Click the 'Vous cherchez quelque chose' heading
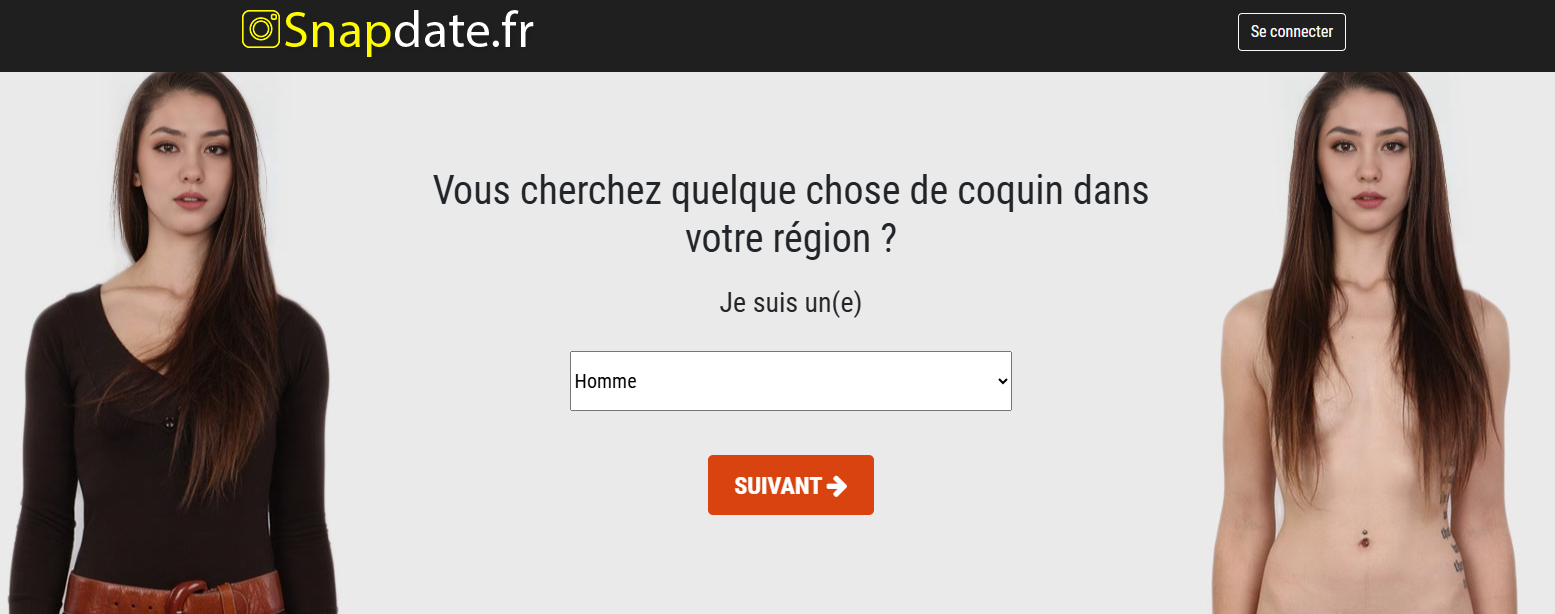This screenshot has width=1555, height=614. [790, 190]
